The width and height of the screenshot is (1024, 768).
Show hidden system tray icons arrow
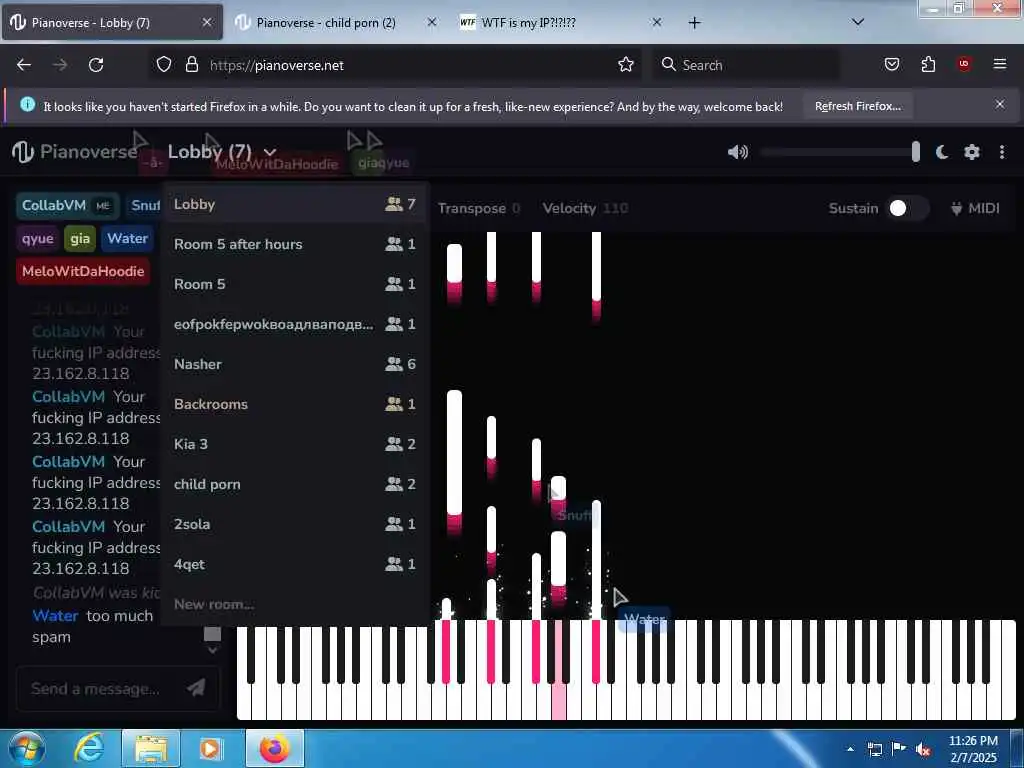click(850, 749)
